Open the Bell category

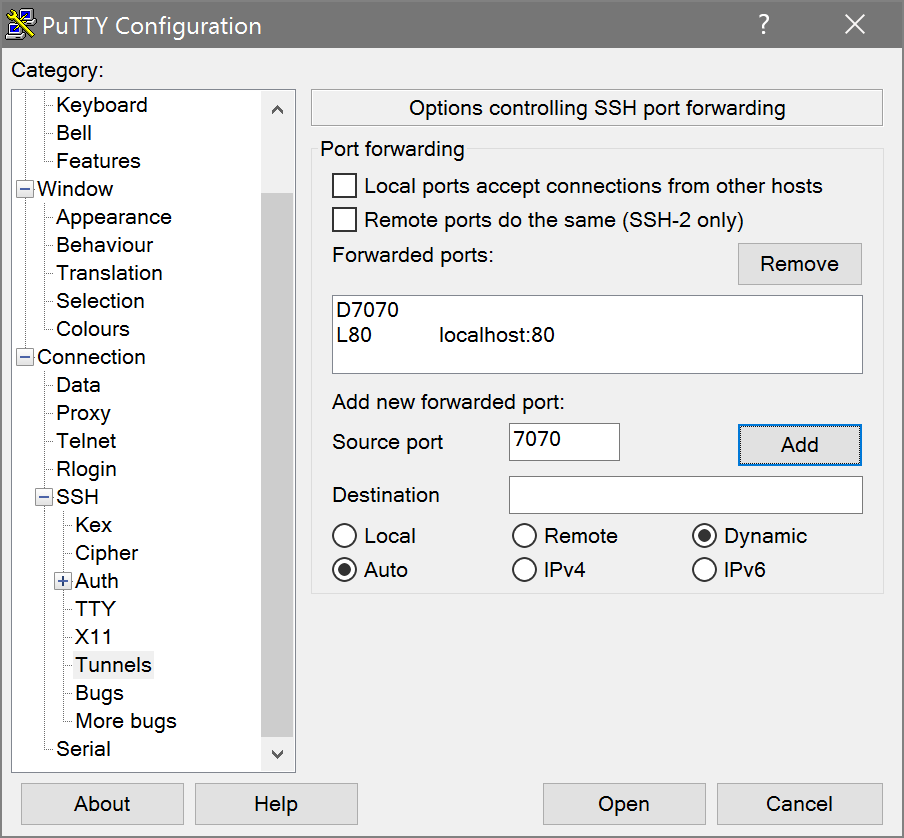point(74,133)
